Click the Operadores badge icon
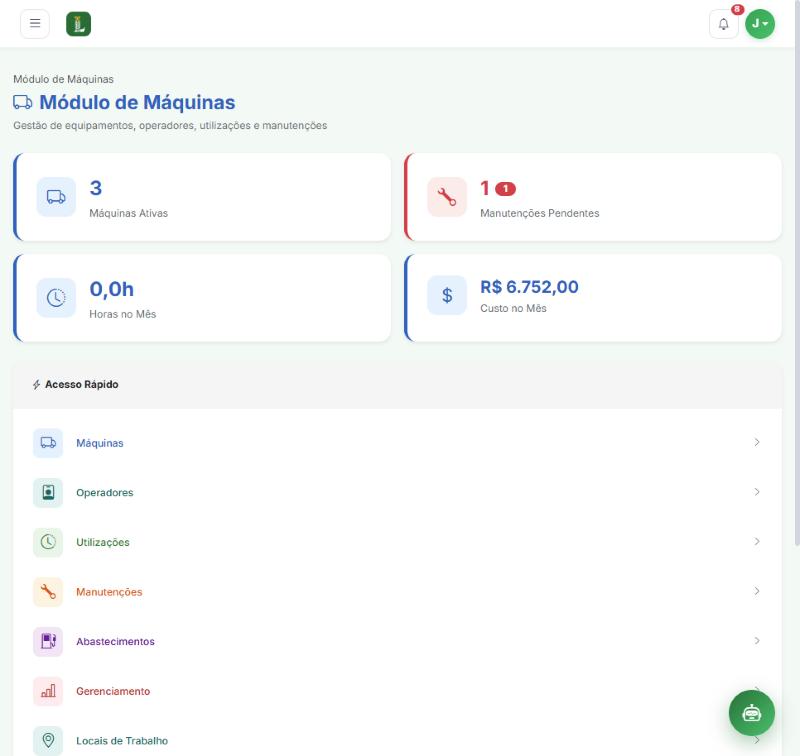 coord(48,492)
